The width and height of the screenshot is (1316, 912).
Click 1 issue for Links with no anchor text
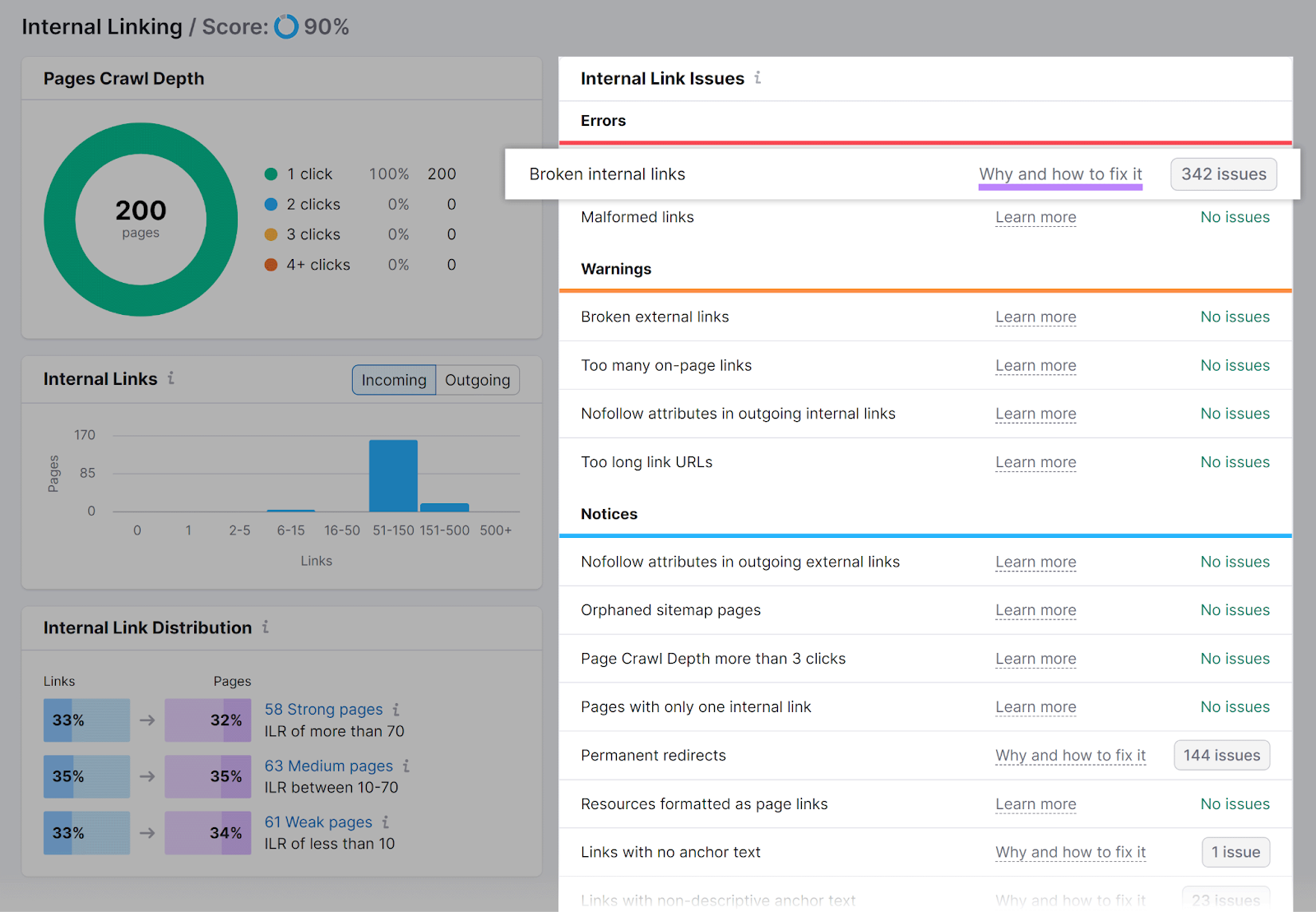click(x=1235, y=852)
